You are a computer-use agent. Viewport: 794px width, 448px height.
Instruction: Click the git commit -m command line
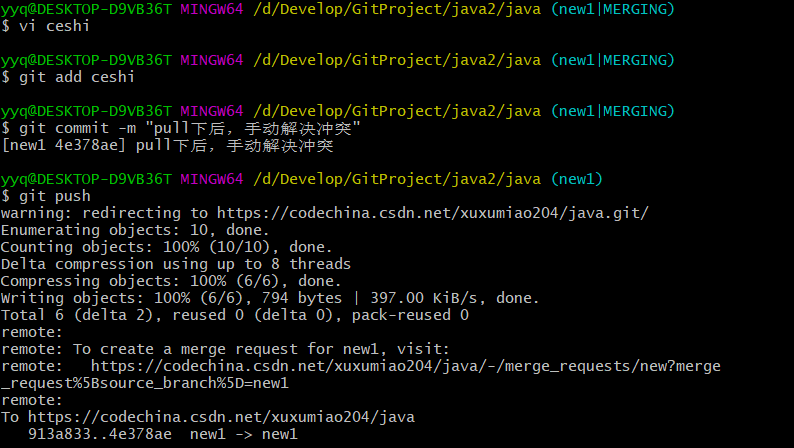tap(181, 128)
